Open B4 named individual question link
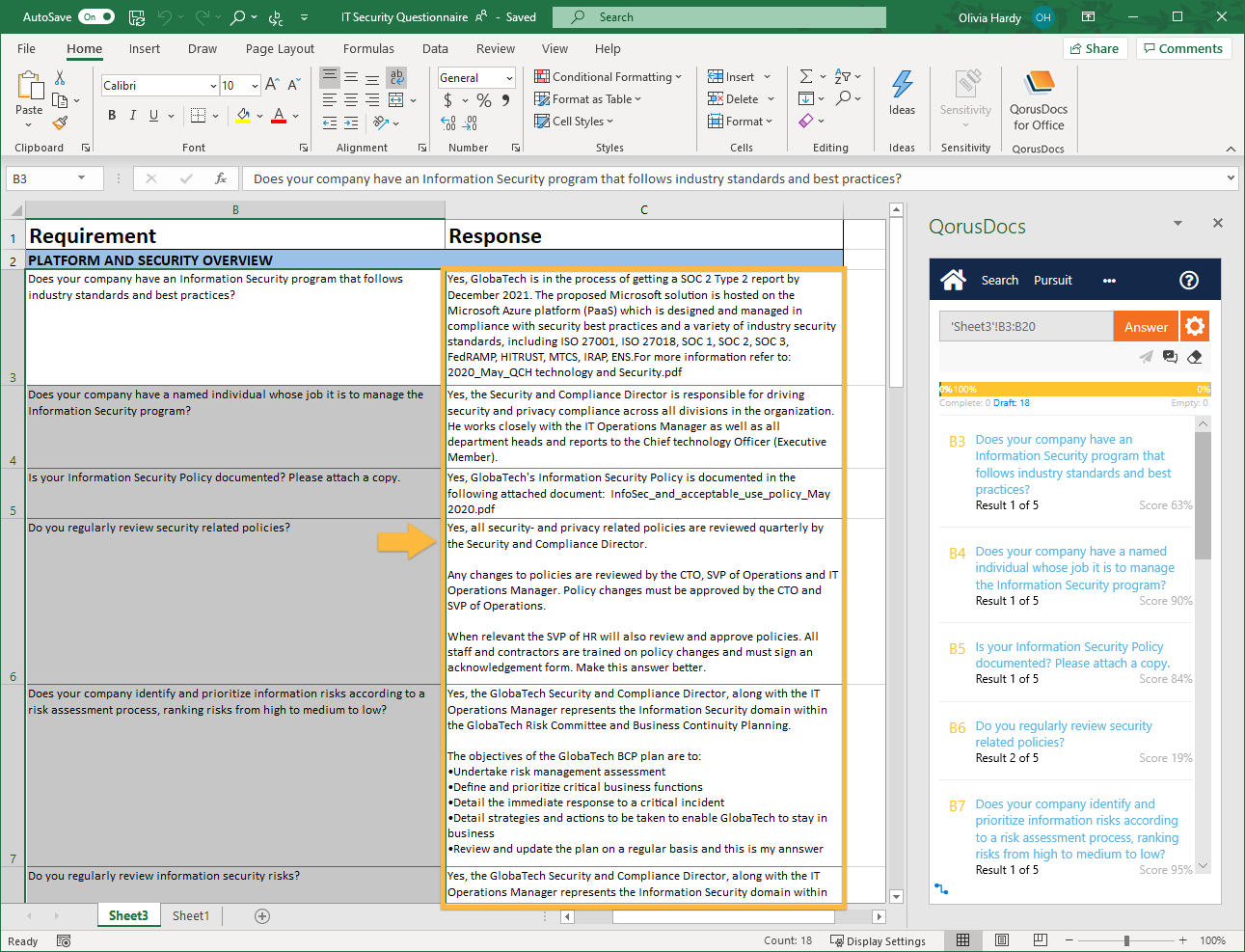This screenshot has width=1245, height=952. tap(1074, 568)
